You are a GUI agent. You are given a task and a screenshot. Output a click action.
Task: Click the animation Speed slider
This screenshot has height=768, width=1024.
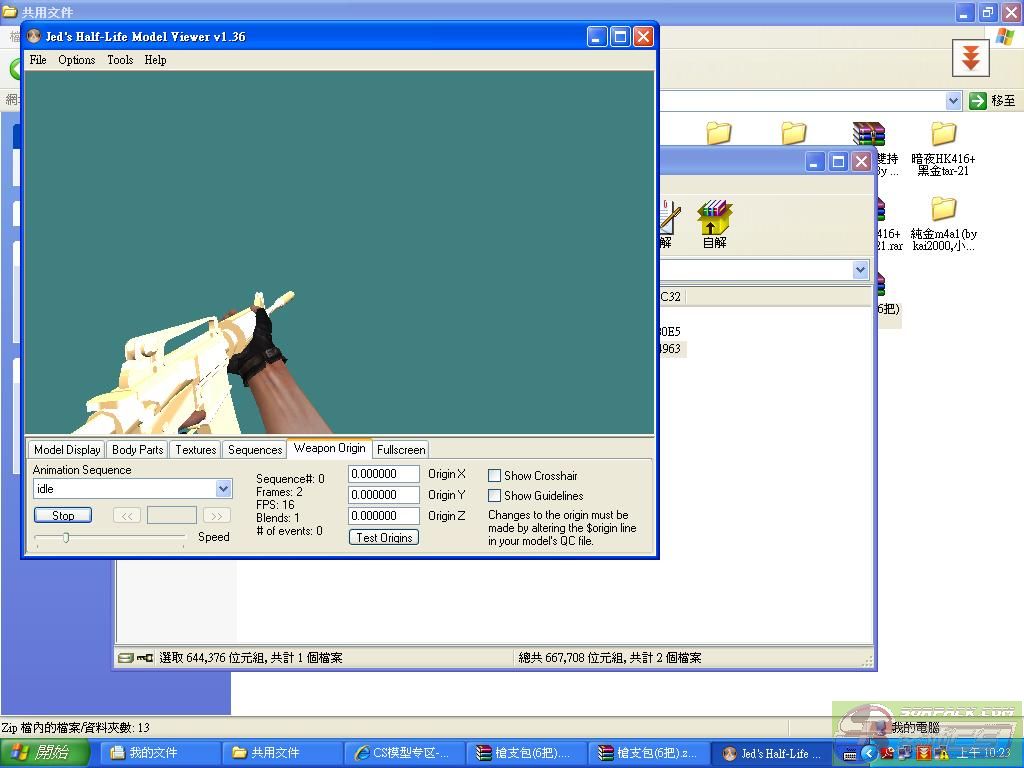coord(110,538)
